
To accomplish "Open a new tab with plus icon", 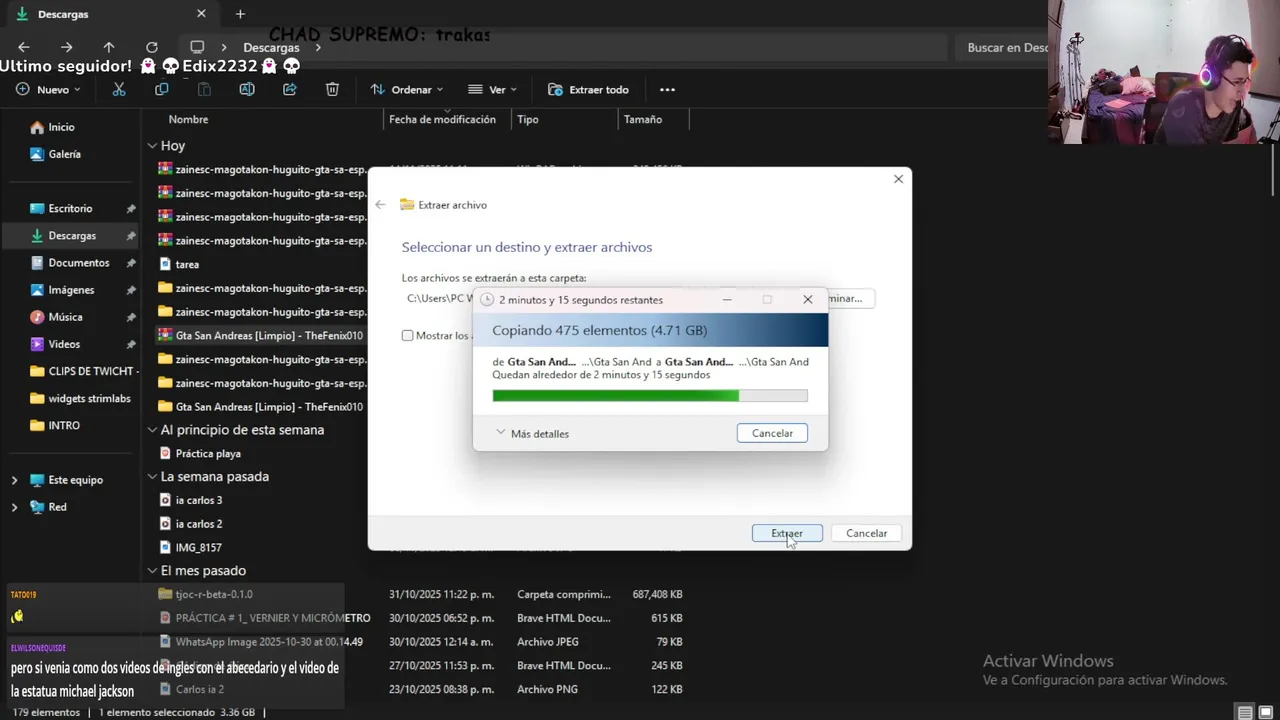I will point(240,14).
